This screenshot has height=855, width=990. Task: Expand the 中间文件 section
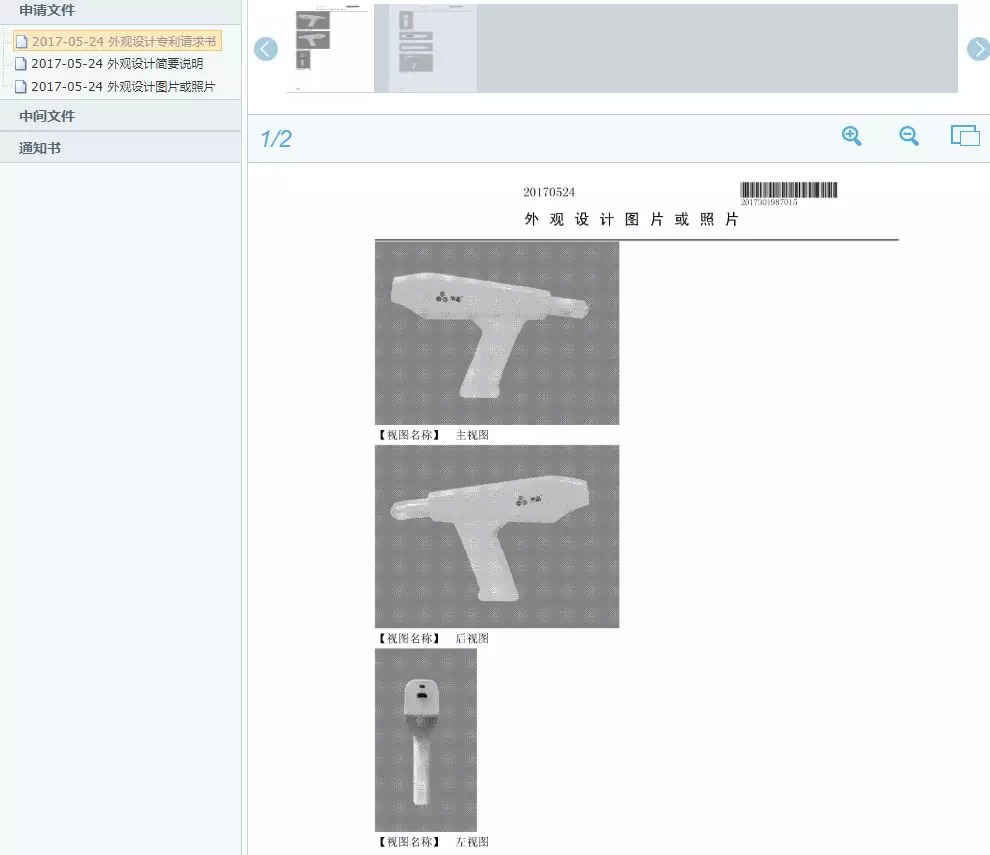tap(120, 116)
